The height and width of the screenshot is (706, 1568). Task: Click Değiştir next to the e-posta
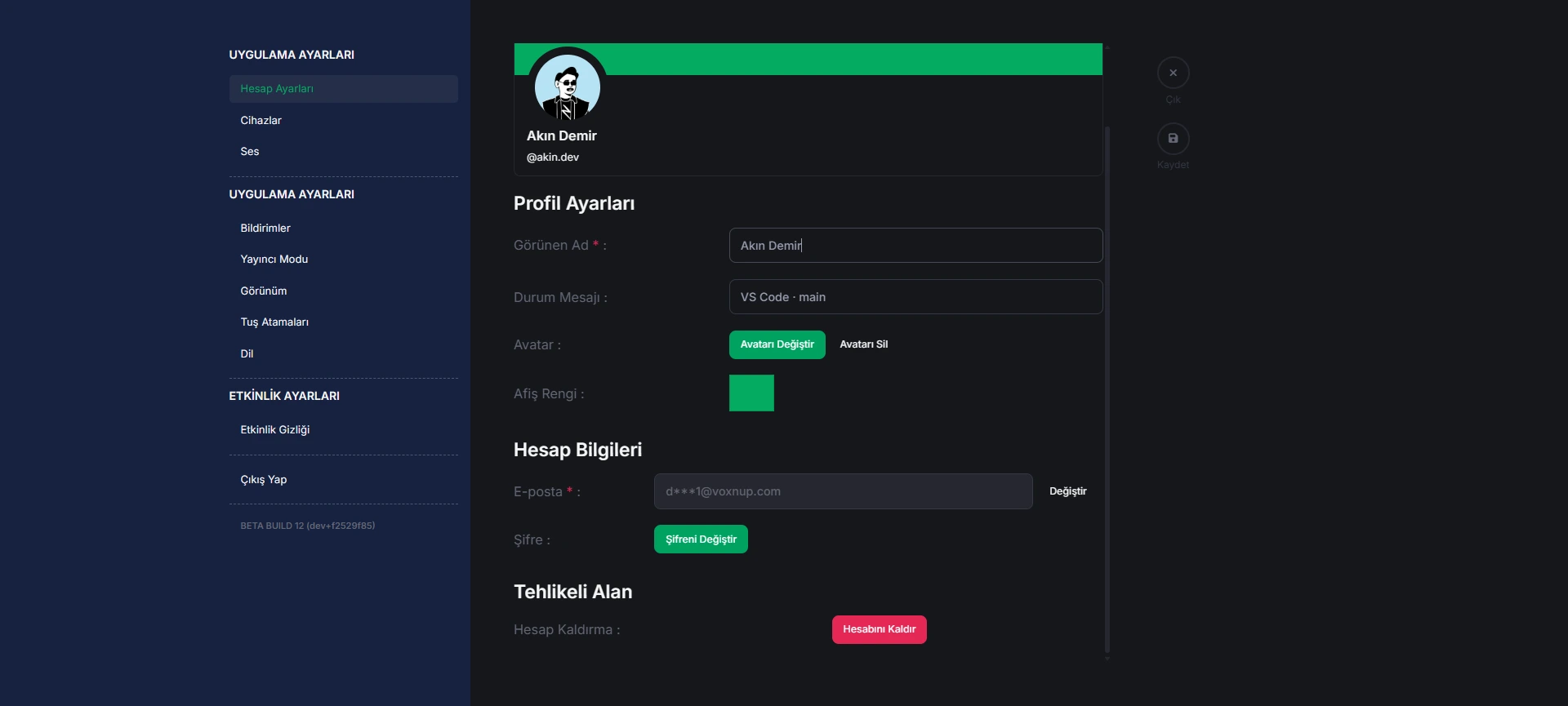[1067, 491]
